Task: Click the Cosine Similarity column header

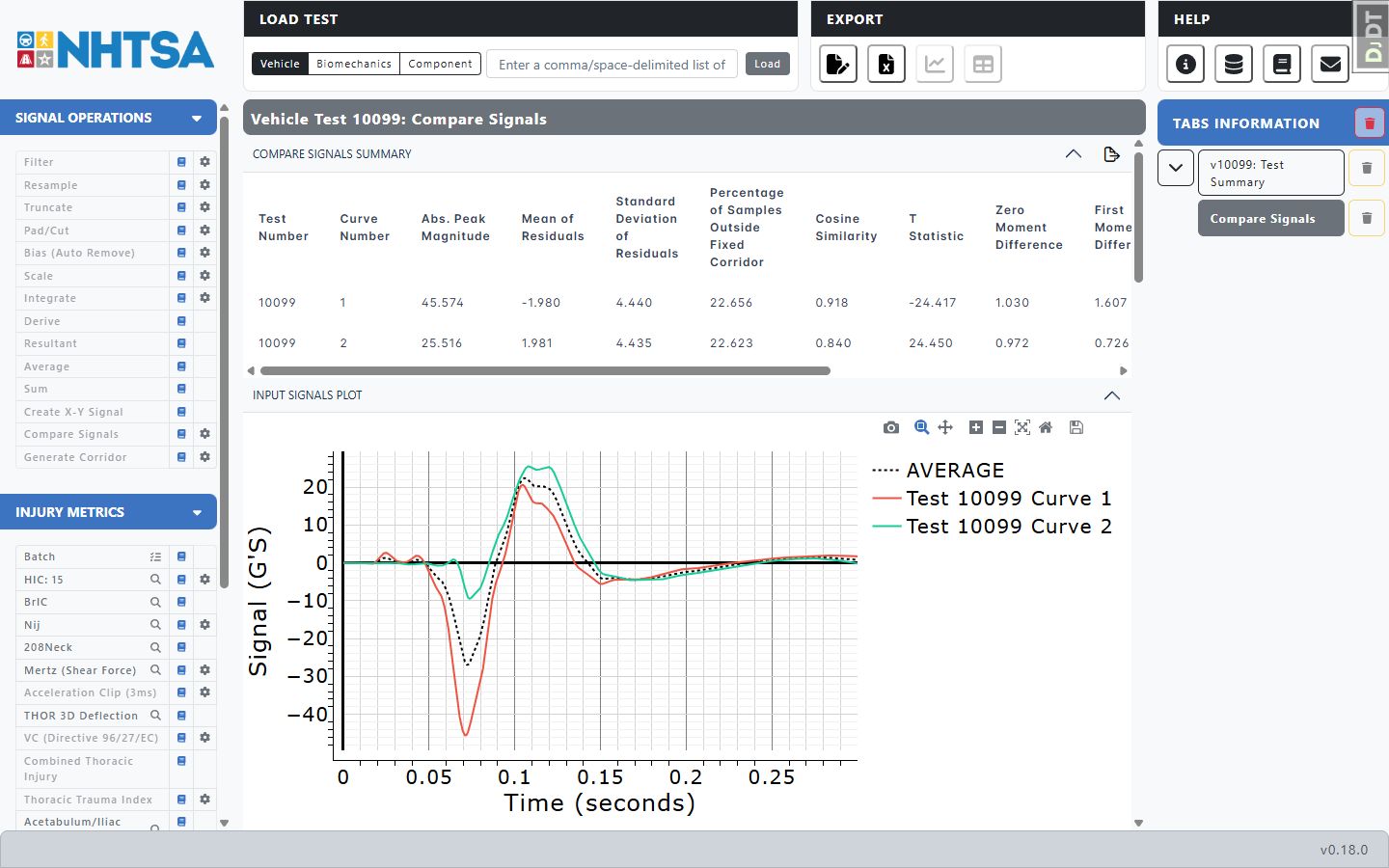Action: tap(846, 228)
